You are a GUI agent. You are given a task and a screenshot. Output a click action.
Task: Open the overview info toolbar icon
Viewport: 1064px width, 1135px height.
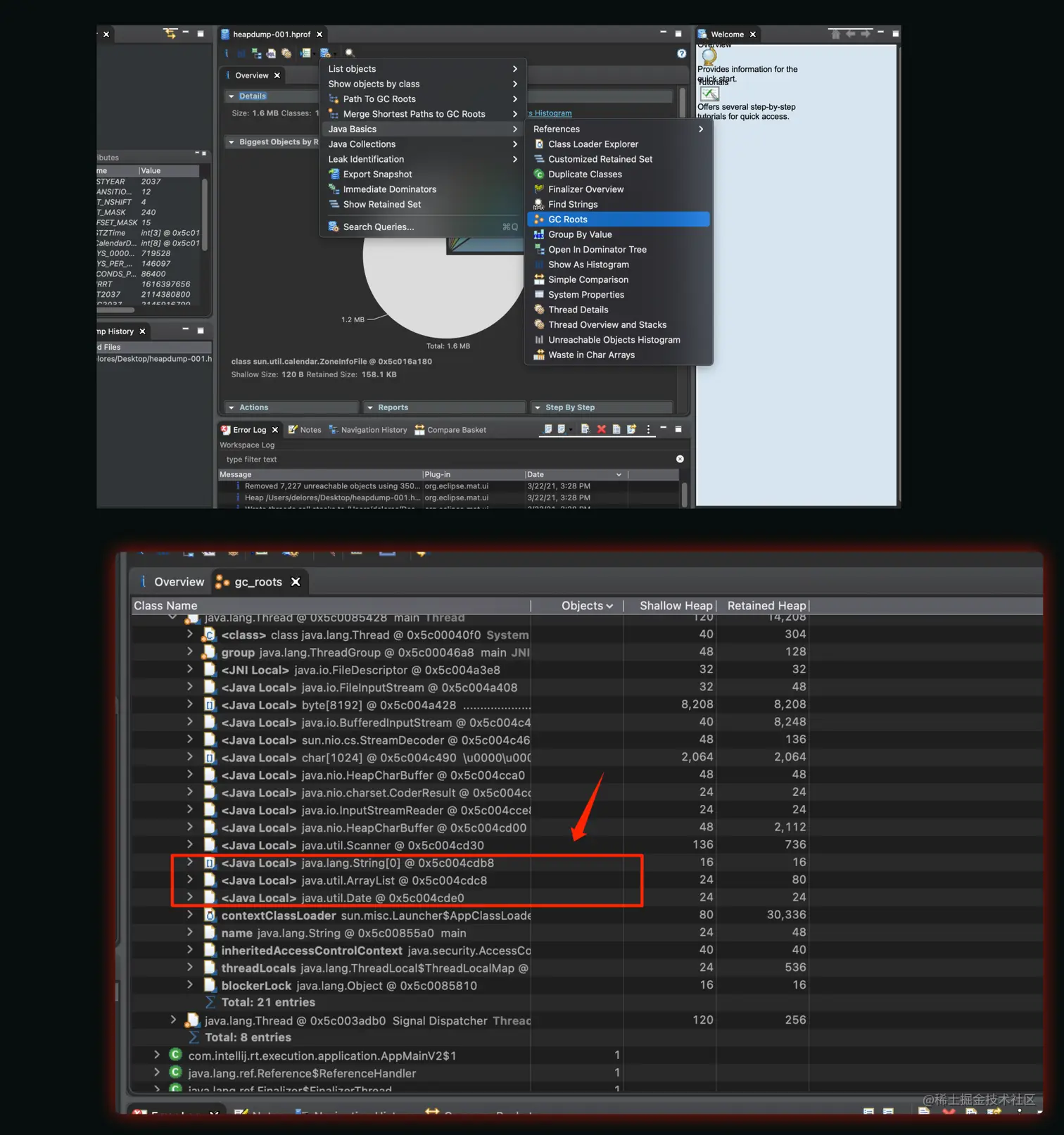pyautogui.click(x=226, y=53)
